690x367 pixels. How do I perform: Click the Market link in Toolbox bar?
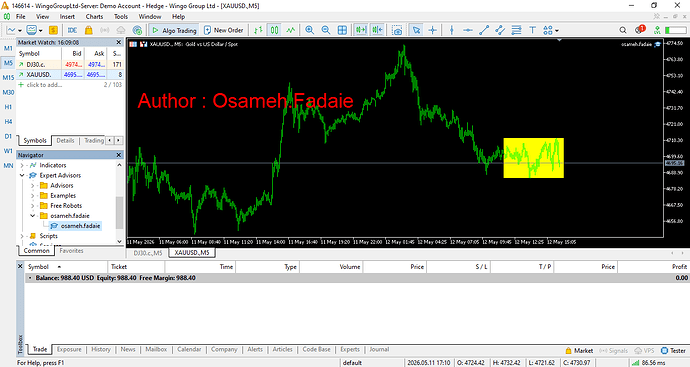click(579, 351)
